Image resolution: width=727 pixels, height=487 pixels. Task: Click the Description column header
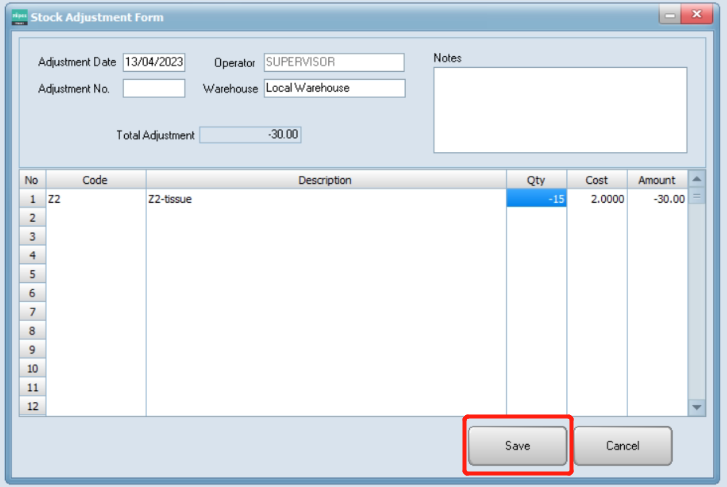[326, 180]
